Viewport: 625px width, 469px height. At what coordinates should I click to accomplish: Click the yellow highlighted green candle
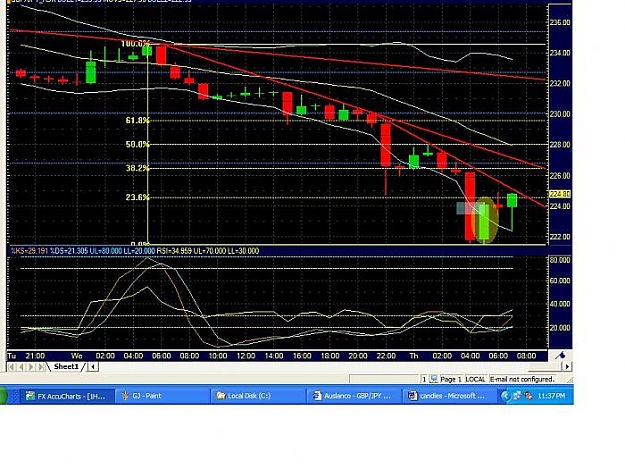pyautogui.click(x=484, y=221)
